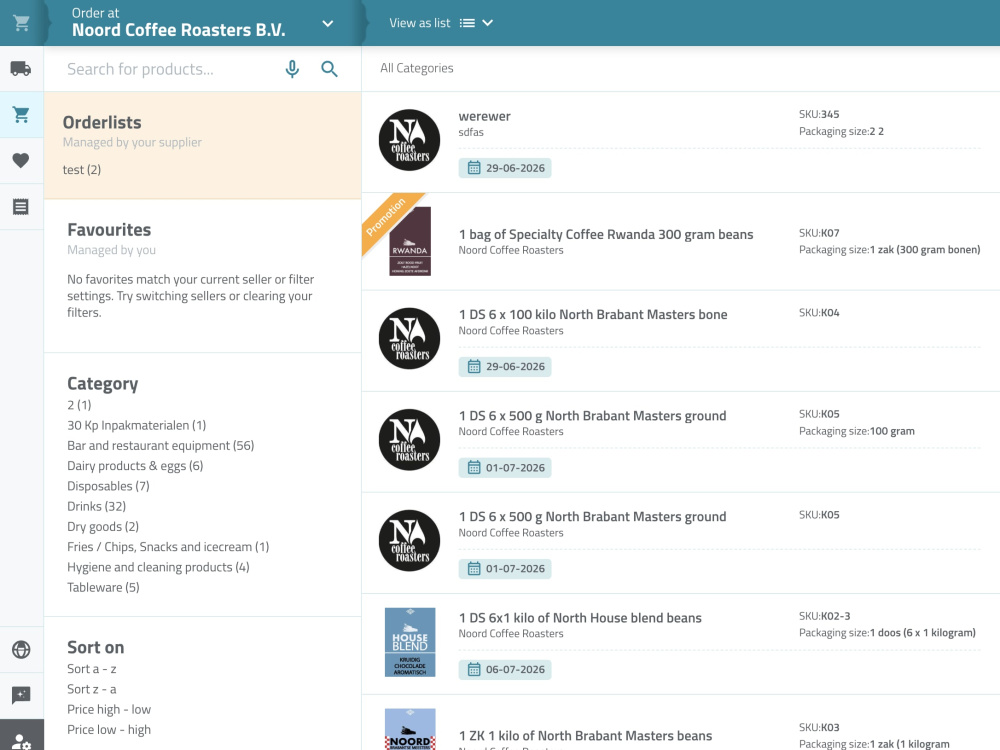Screen dimensions: 1000x750
Task: Click the werewer product title
Action: [x=485, y=116]
